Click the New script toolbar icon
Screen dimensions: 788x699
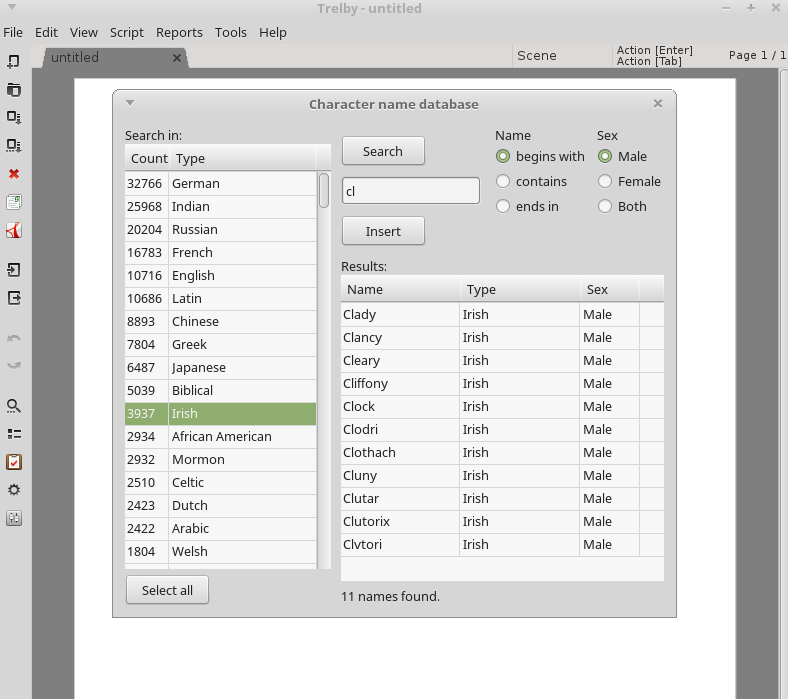14,61
